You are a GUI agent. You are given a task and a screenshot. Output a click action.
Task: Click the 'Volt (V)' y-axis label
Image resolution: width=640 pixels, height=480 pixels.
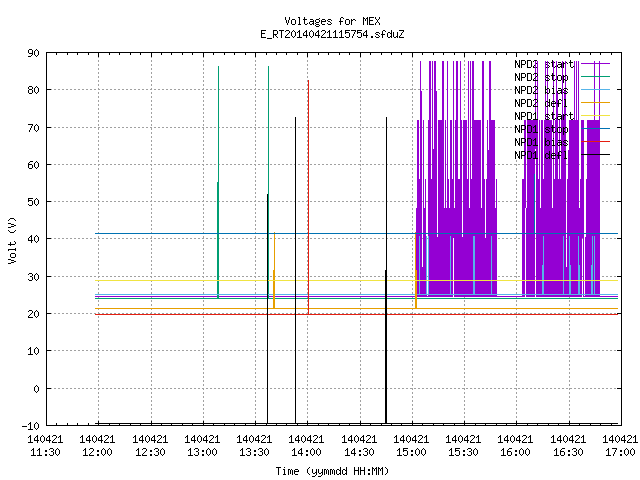click(12, 240)
